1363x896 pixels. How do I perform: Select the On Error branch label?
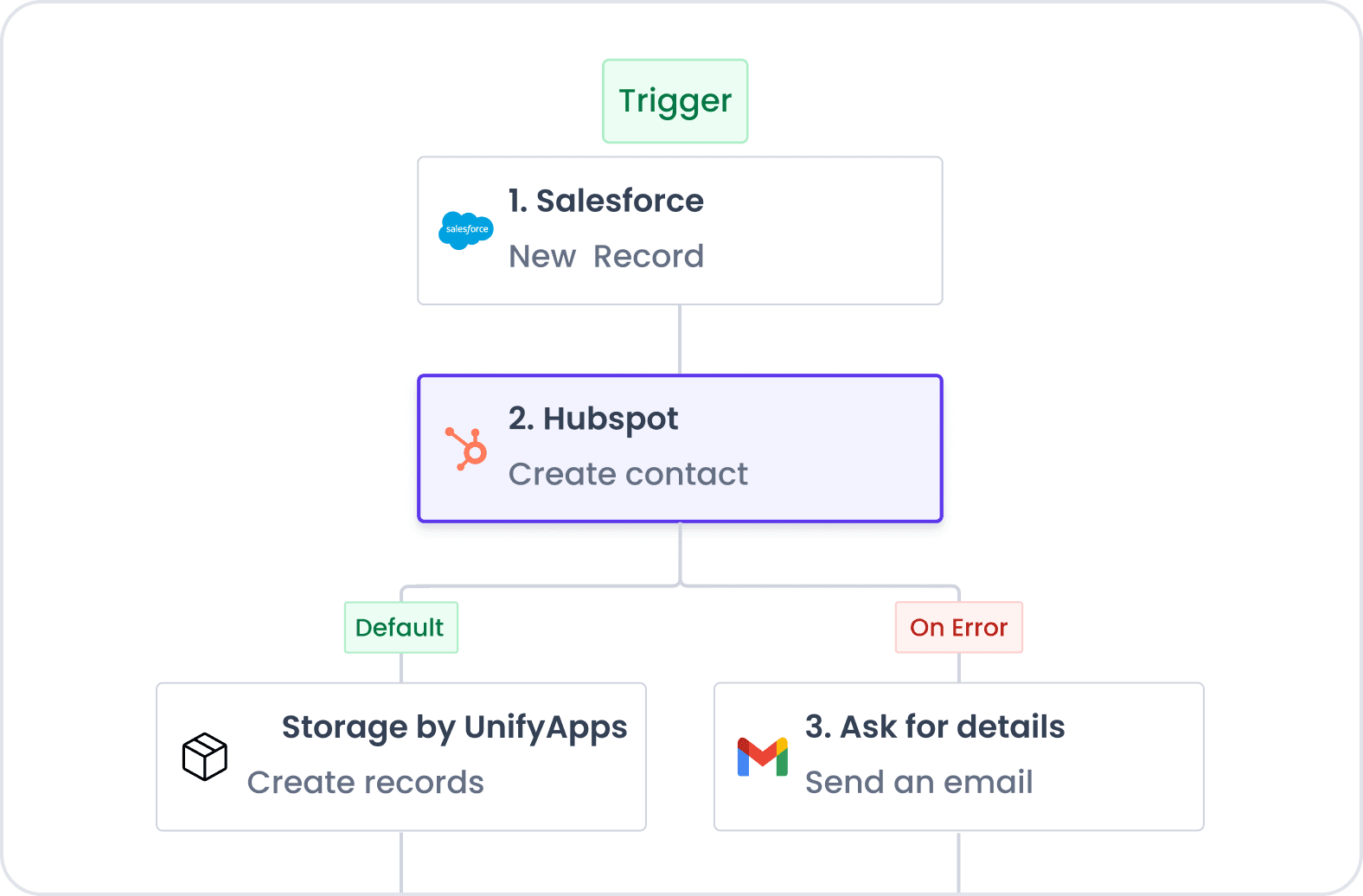click(958, 627)
